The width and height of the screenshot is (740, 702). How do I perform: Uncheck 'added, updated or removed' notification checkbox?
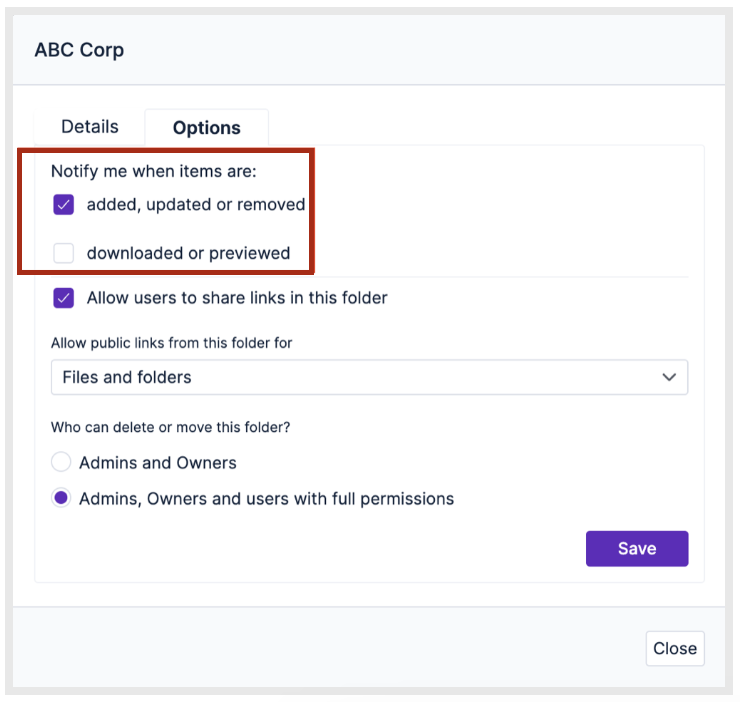pyautogui.click(x=64, y=204)
